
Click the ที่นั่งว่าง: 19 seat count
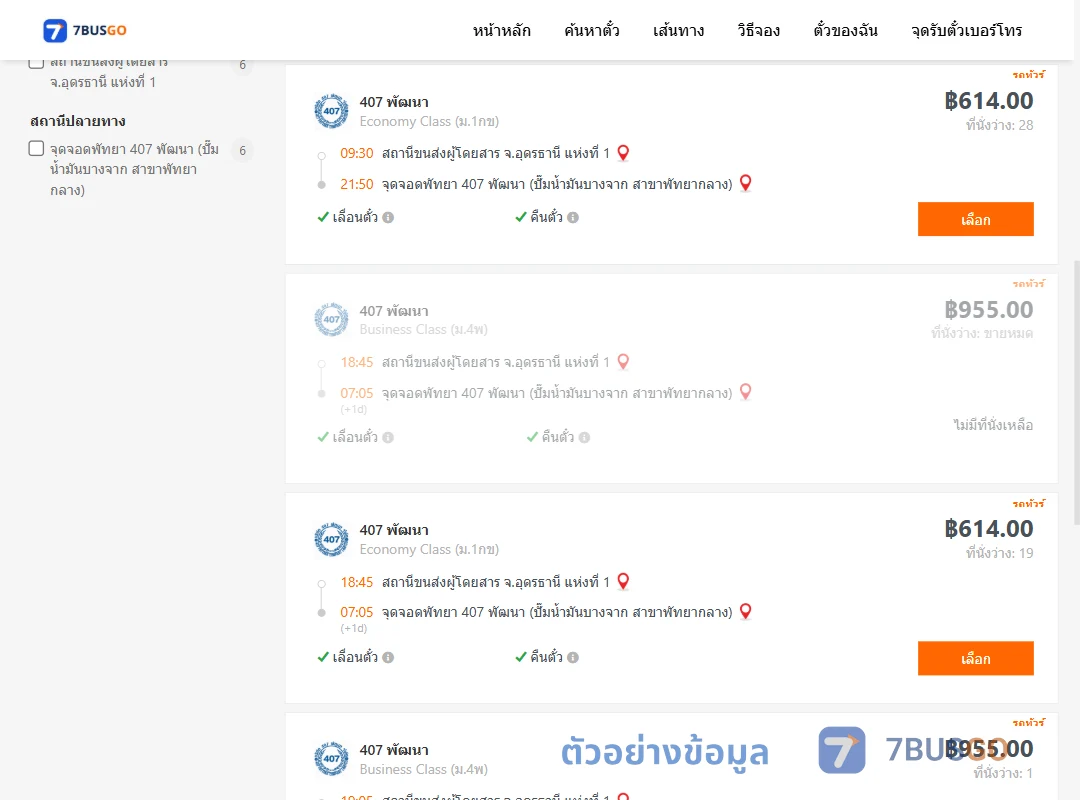999,553
